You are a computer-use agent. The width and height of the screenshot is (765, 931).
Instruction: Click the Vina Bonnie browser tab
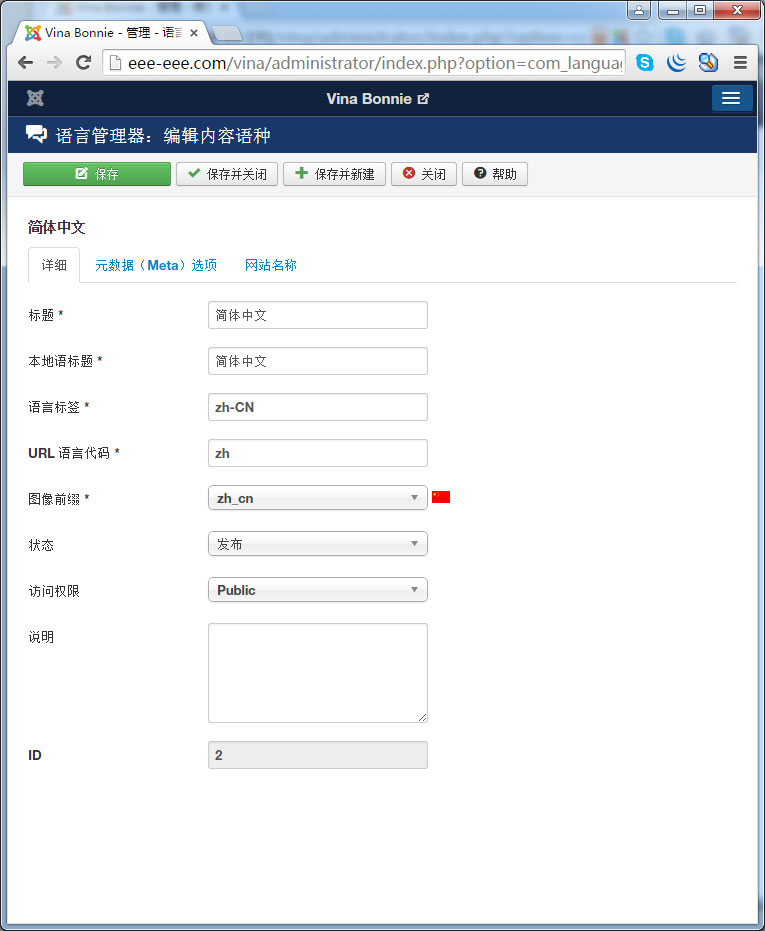coord(113,33)
